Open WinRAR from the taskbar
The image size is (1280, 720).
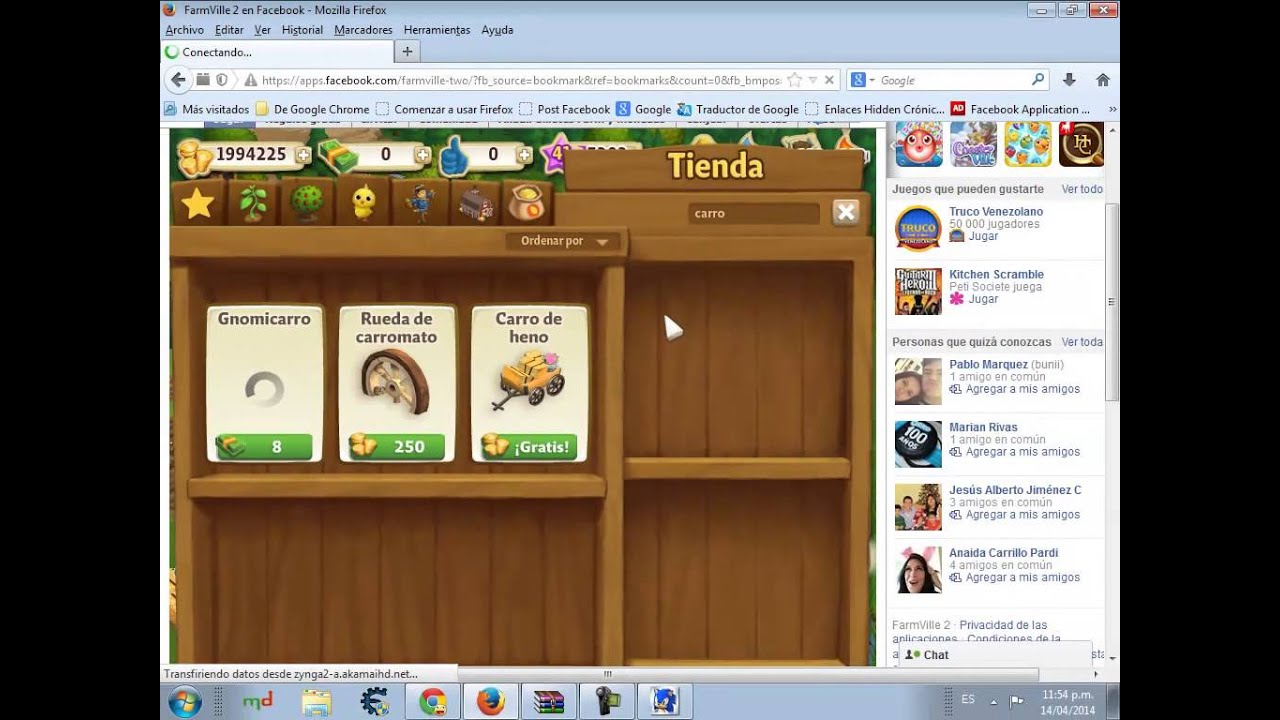[548, 702]
